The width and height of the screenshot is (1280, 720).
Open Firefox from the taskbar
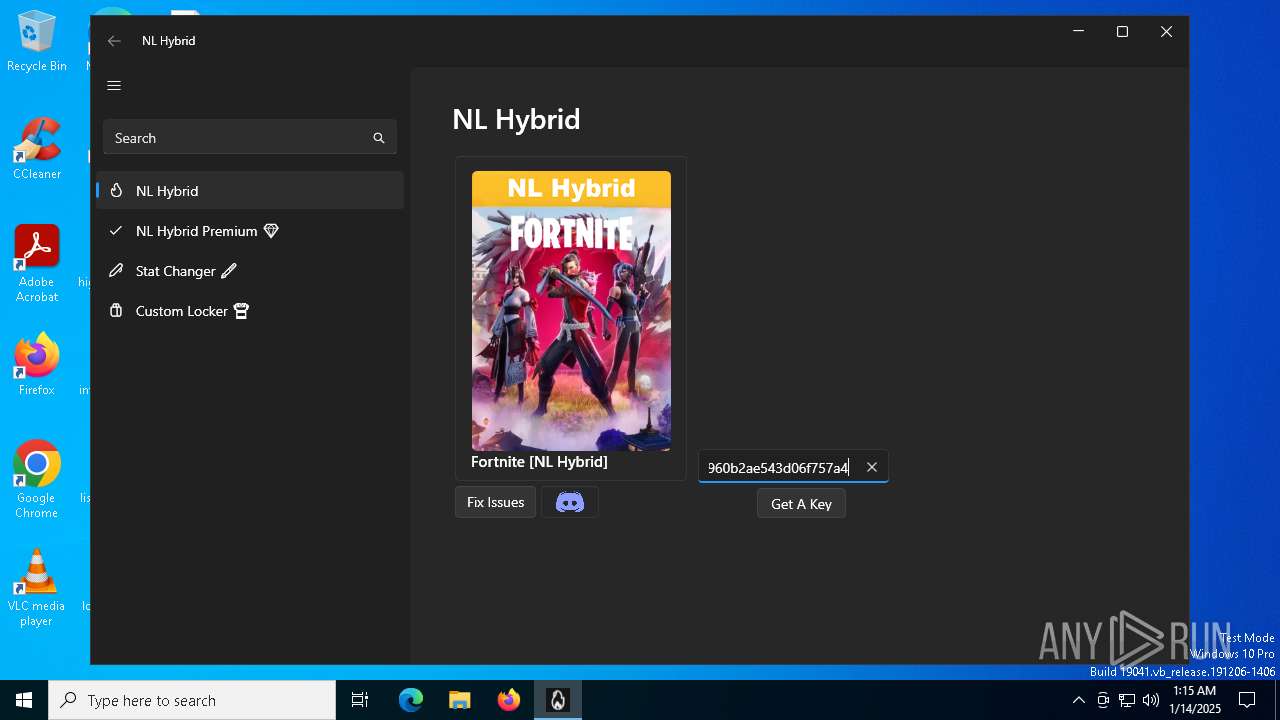point(509,700)
